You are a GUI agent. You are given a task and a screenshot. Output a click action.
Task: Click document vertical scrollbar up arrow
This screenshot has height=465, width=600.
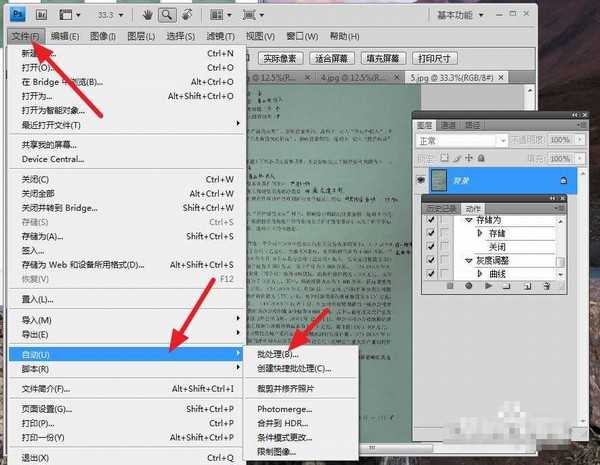pos(530,90)
